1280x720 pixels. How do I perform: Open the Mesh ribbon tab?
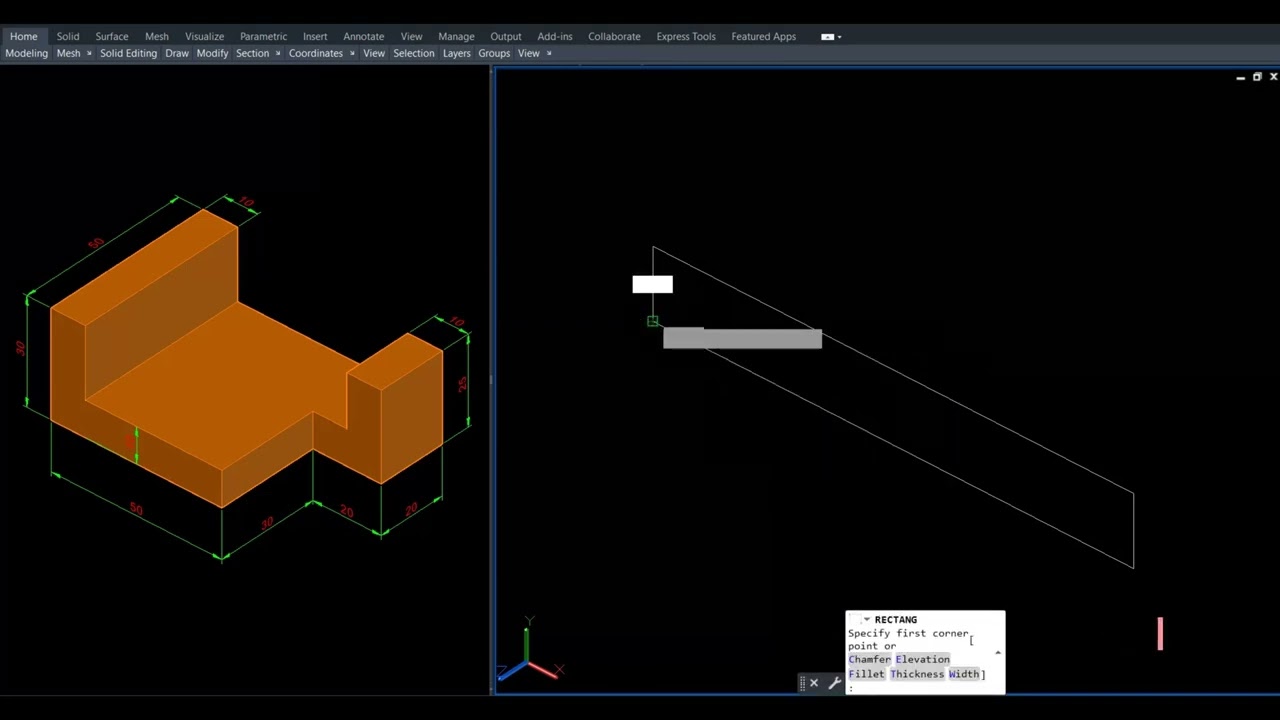(x=157, y=36)
